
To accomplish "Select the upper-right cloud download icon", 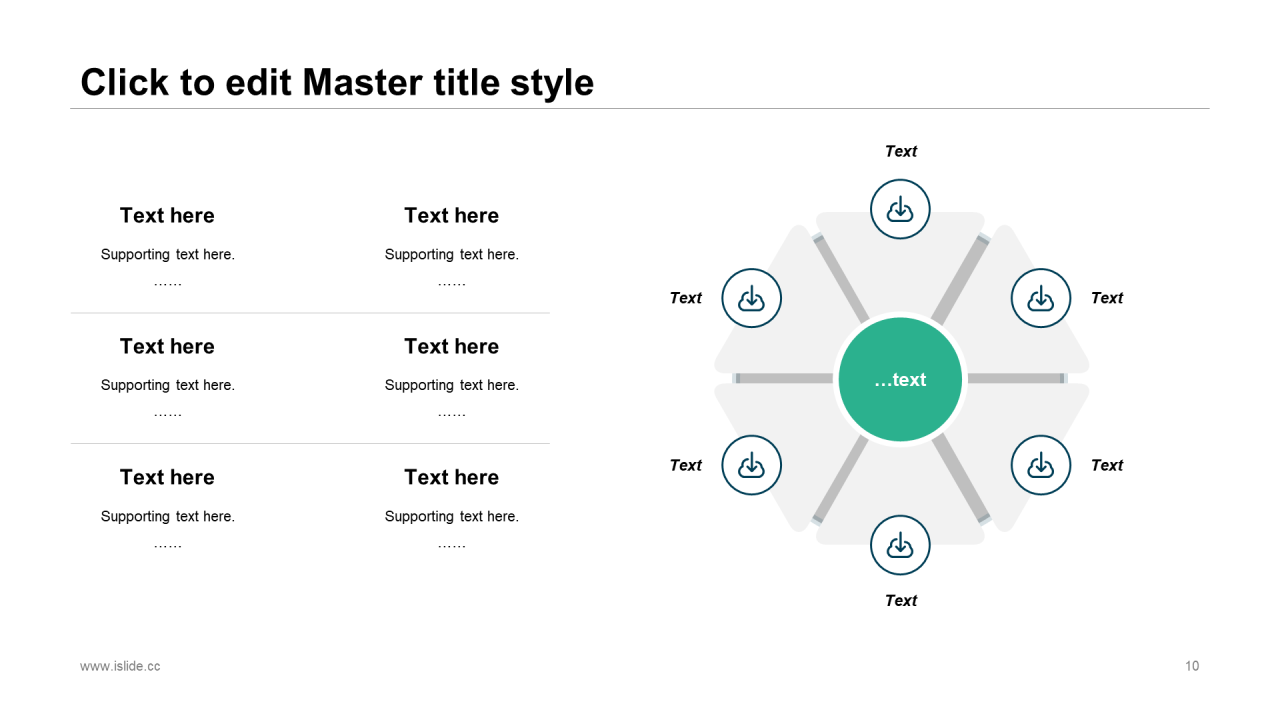I will tap(1041, 298).
